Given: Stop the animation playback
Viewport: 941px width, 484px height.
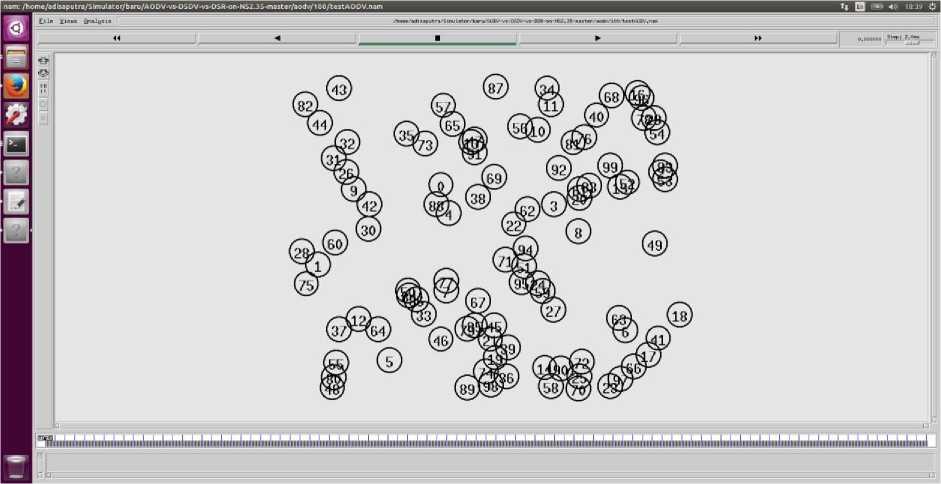Looking at the screenshot, I should 437,38.
